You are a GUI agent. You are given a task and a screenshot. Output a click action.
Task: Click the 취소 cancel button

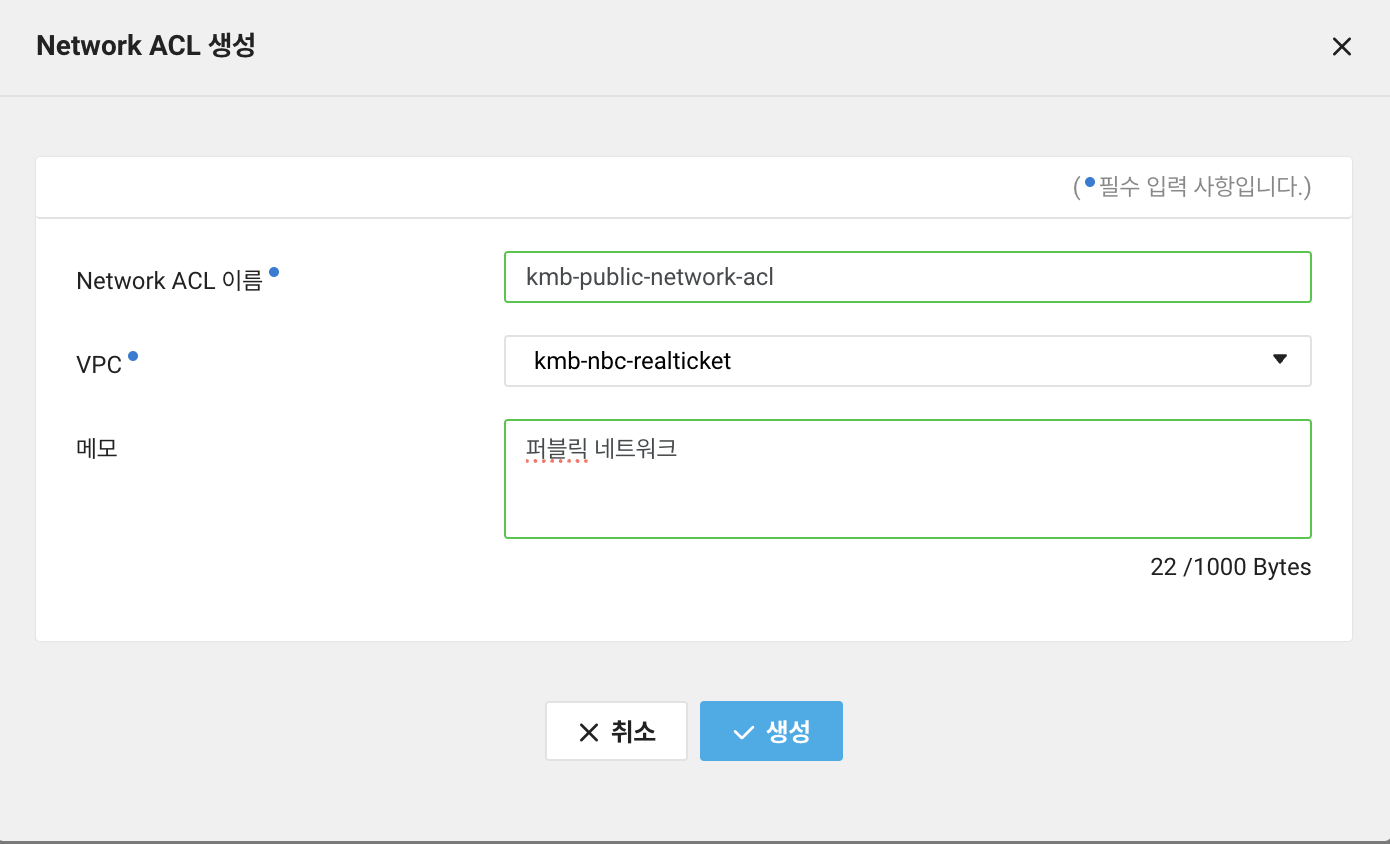point(616,731)
